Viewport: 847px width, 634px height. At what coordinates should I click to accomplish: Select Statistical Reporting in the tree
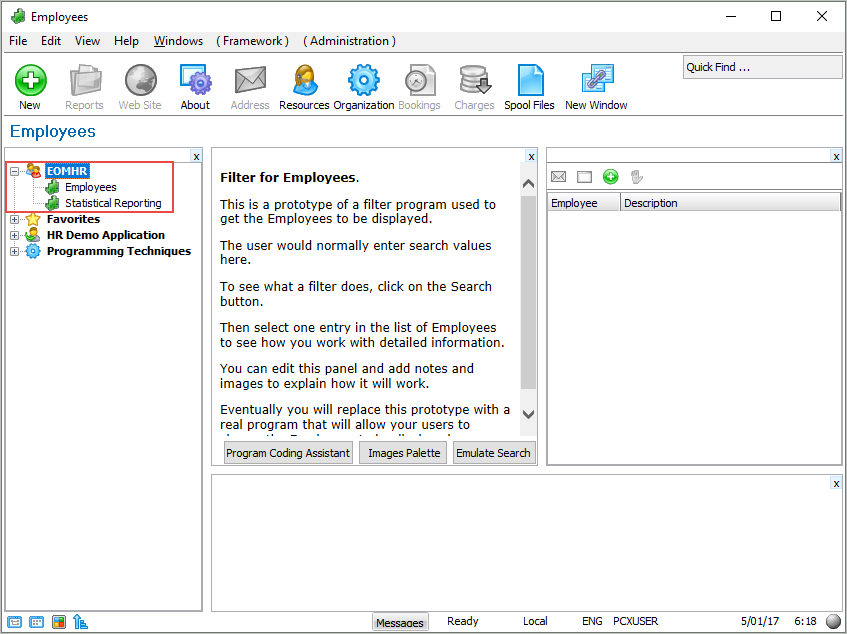tap(113, 203)
